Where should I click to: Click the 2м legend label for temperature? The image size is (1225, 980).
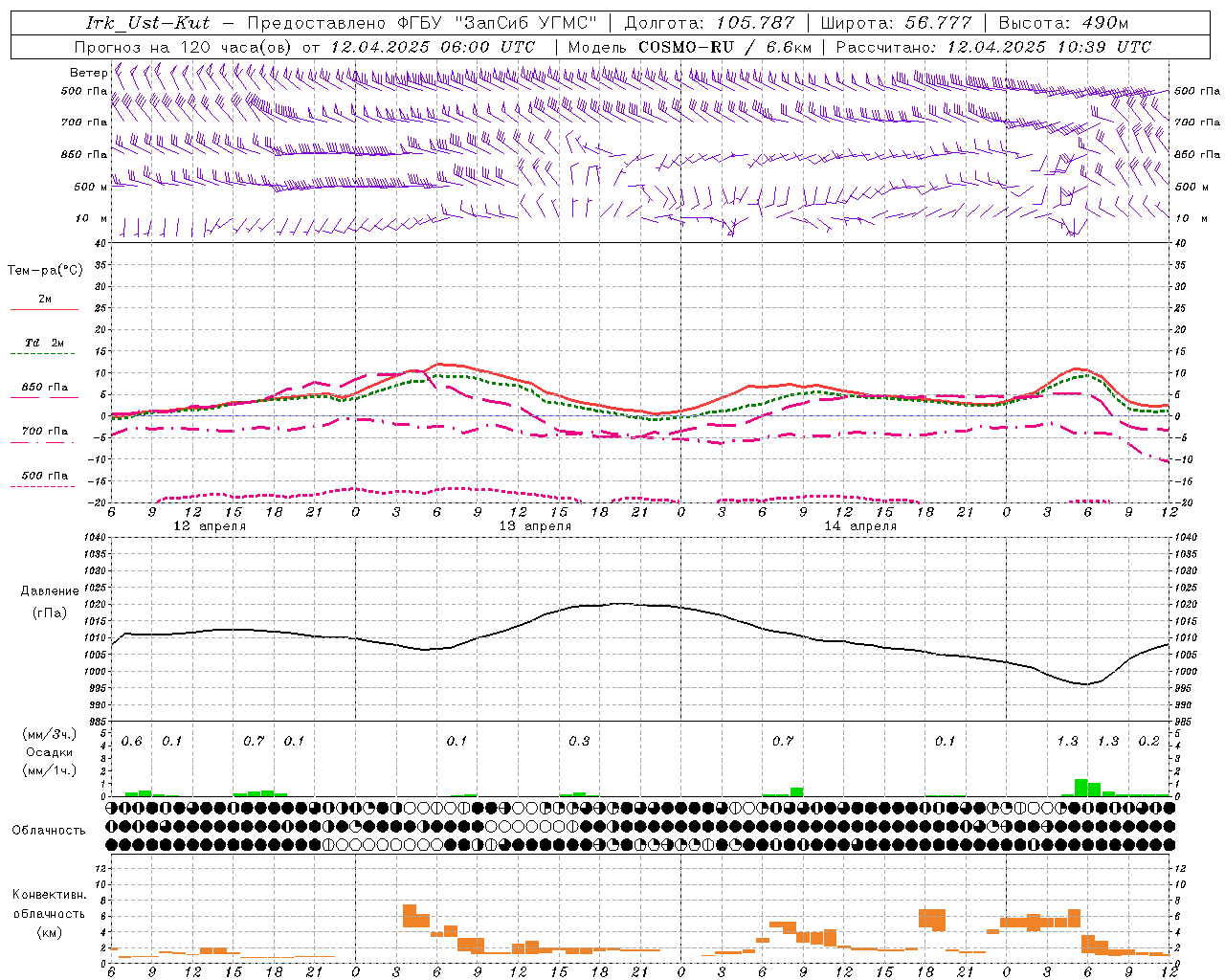click(x=45, y=299)
